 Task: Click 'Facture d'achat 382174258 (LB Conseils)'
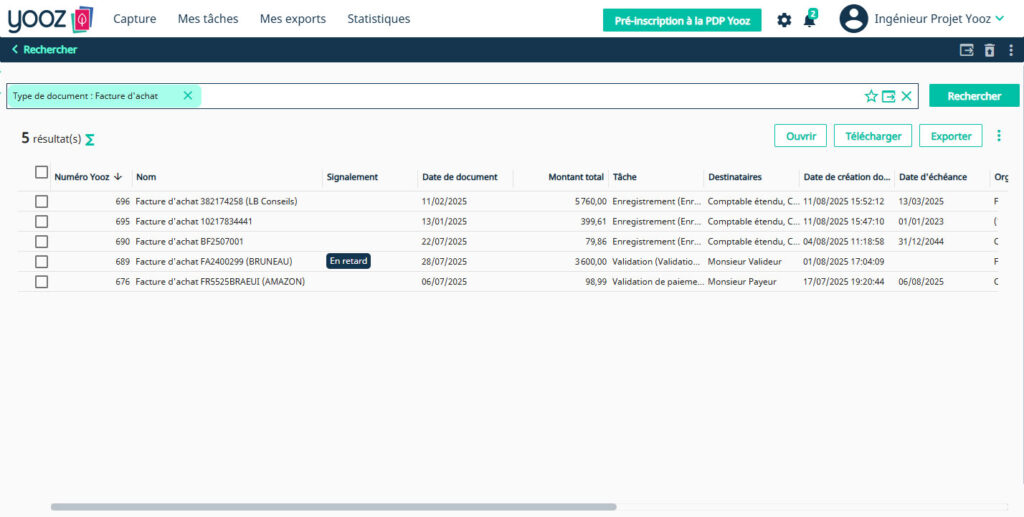216,202
